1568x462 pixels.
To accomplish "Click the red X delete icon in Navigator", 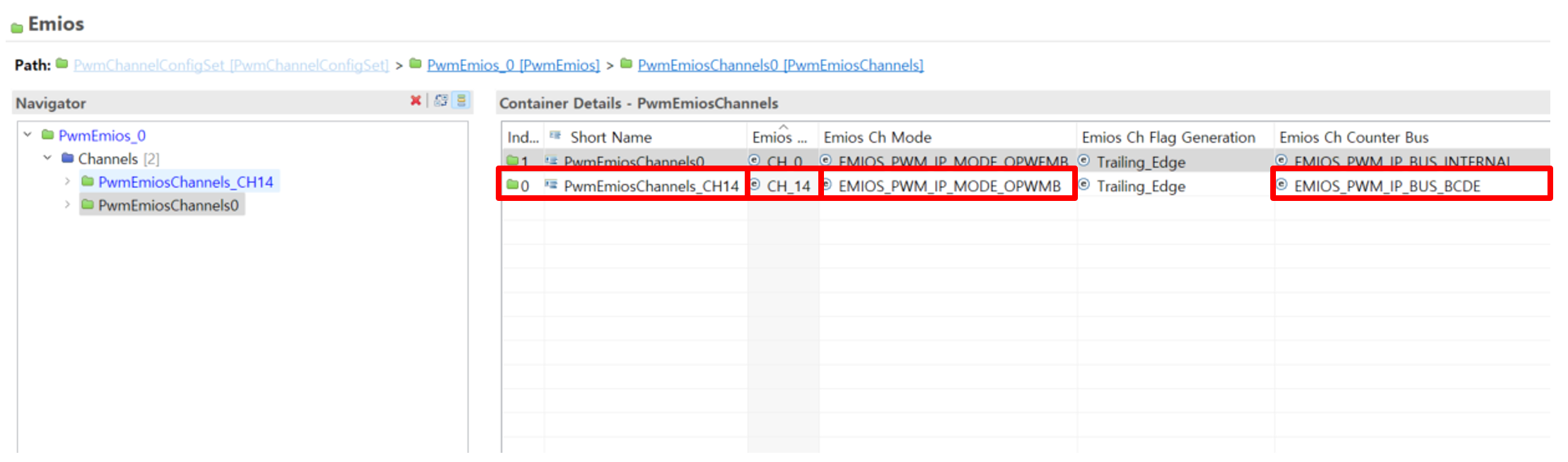I will click(x=415, y=100).
